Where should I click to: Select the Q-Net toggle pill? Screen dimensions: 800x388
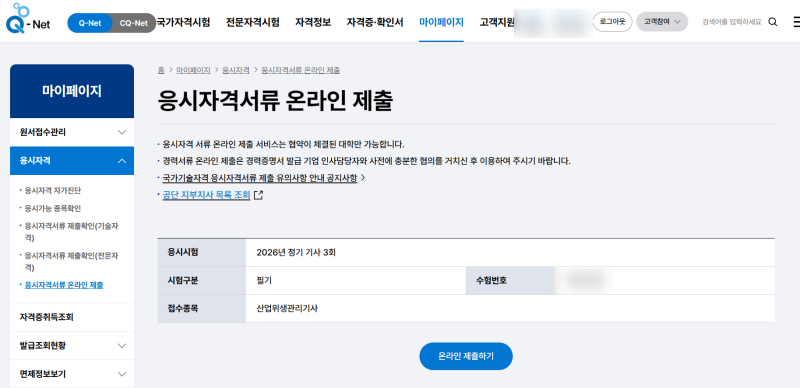[x=90, y=23]
